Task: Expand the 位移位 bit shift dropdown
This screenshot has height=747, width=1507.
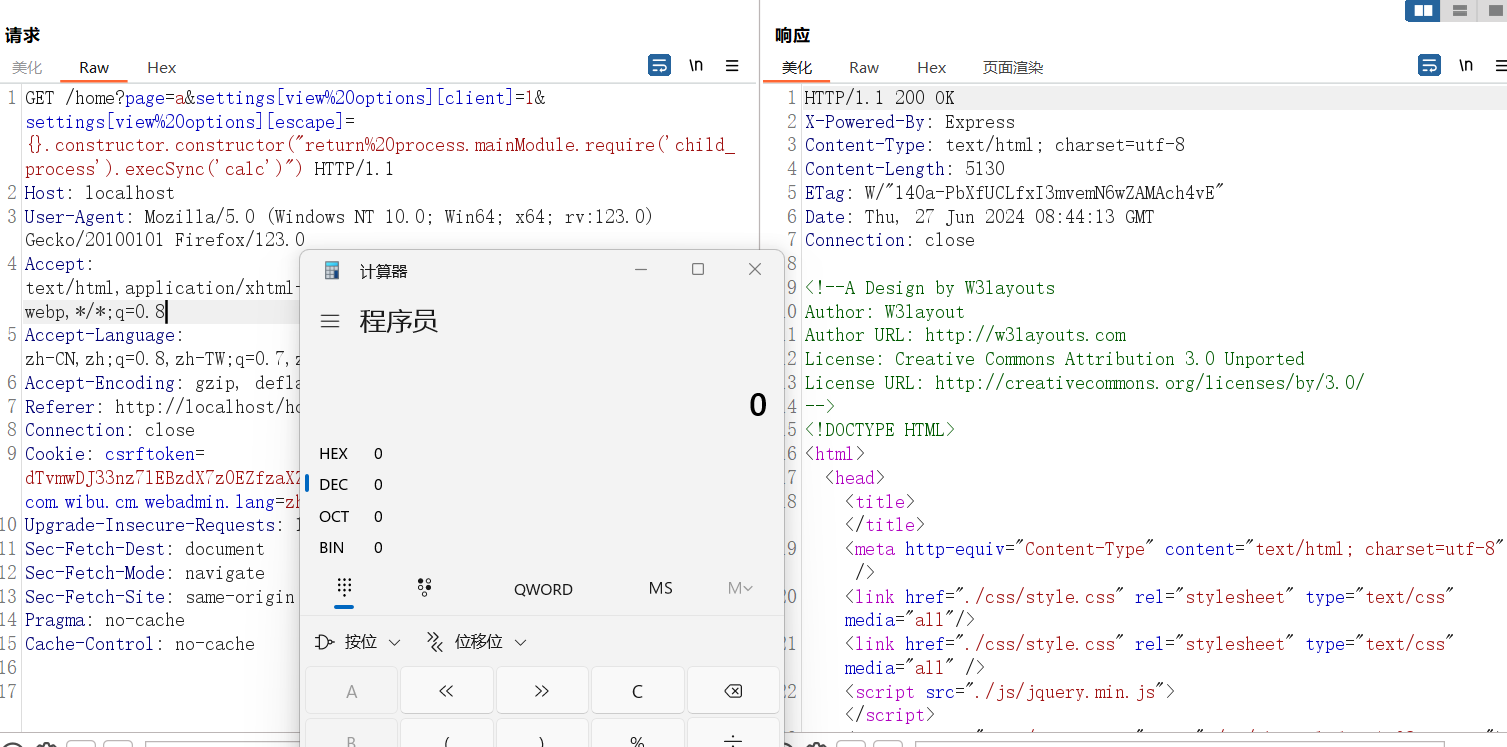Action: click(476, 642)
